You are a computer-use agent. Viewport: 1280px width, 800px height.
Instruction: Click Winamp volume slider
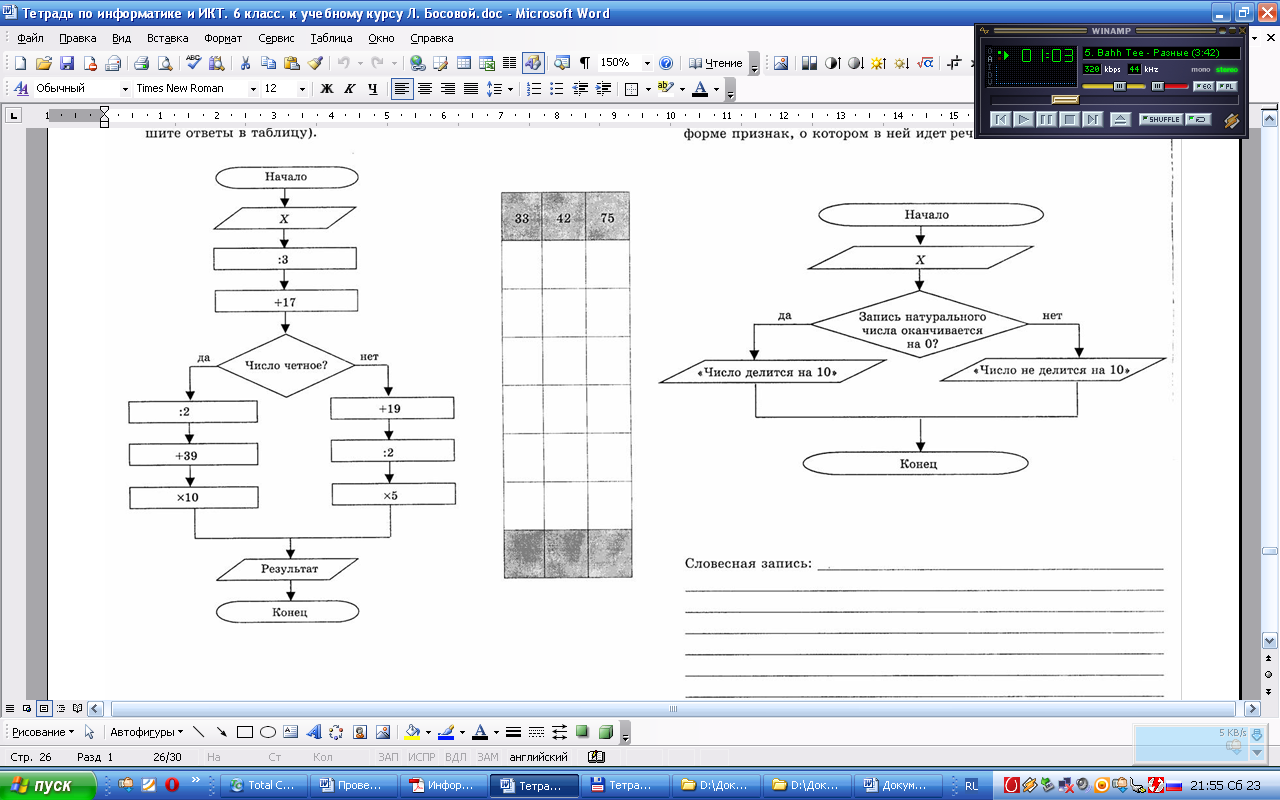click(1113, 86)
